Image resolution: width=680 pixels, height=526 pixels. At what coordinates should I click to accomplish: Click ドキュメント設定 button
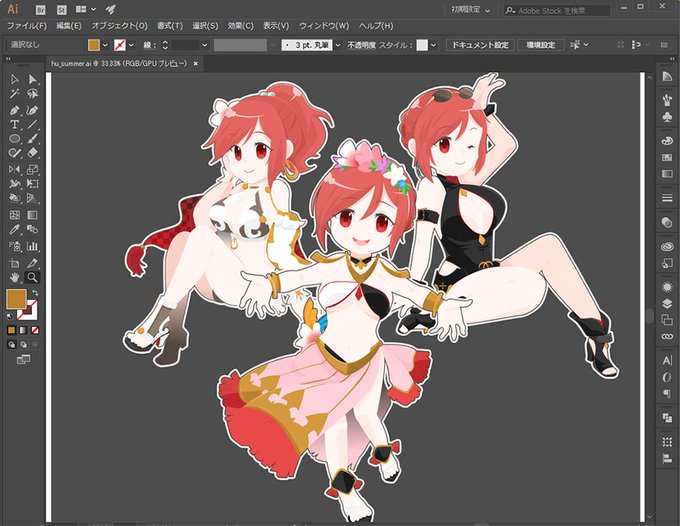(x=480, y=45)
